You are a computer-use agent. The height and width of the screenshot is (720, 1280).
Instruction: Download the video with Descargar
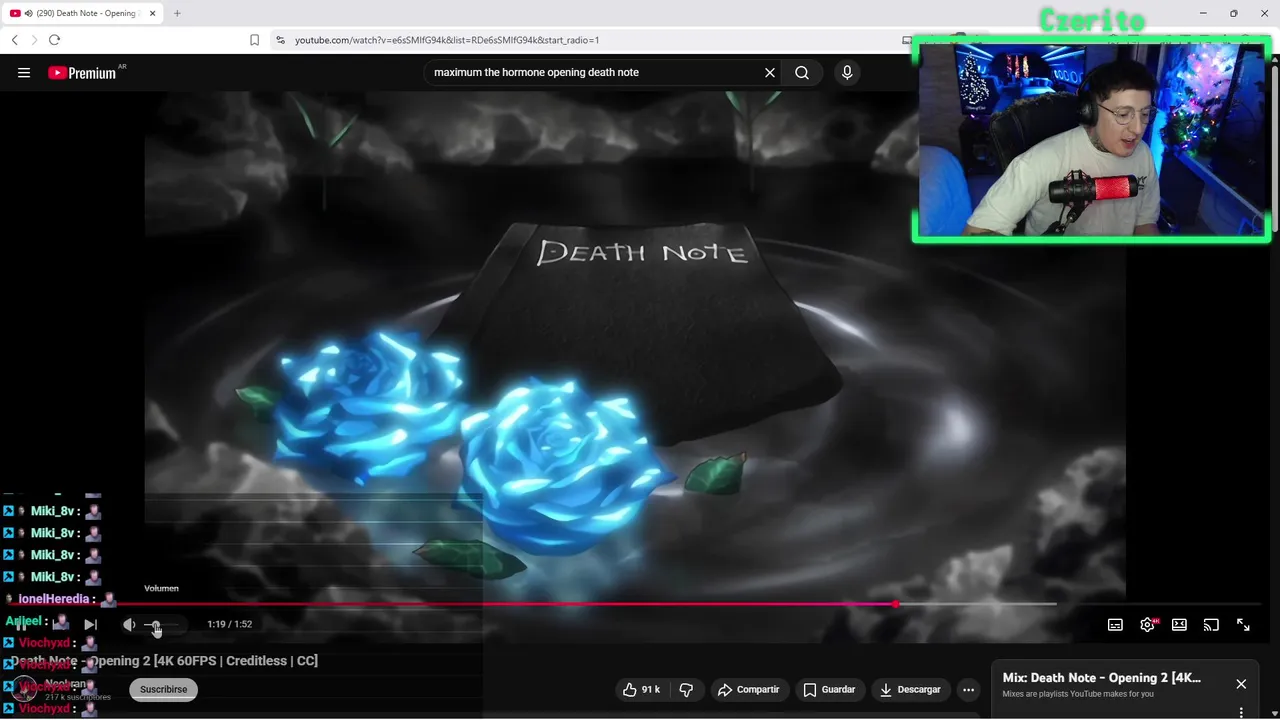pyautogui.click(x=910, y=689)
